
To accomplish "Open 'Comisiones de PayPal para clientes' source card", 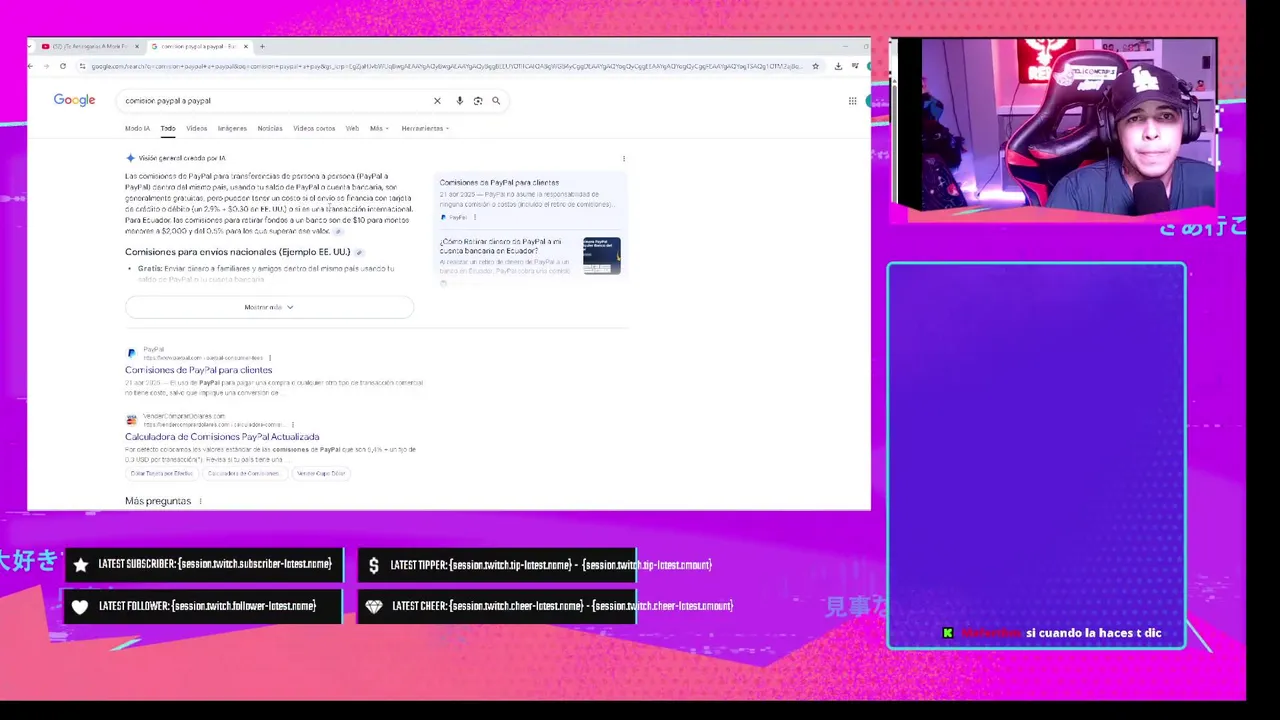I will point(531,199).
